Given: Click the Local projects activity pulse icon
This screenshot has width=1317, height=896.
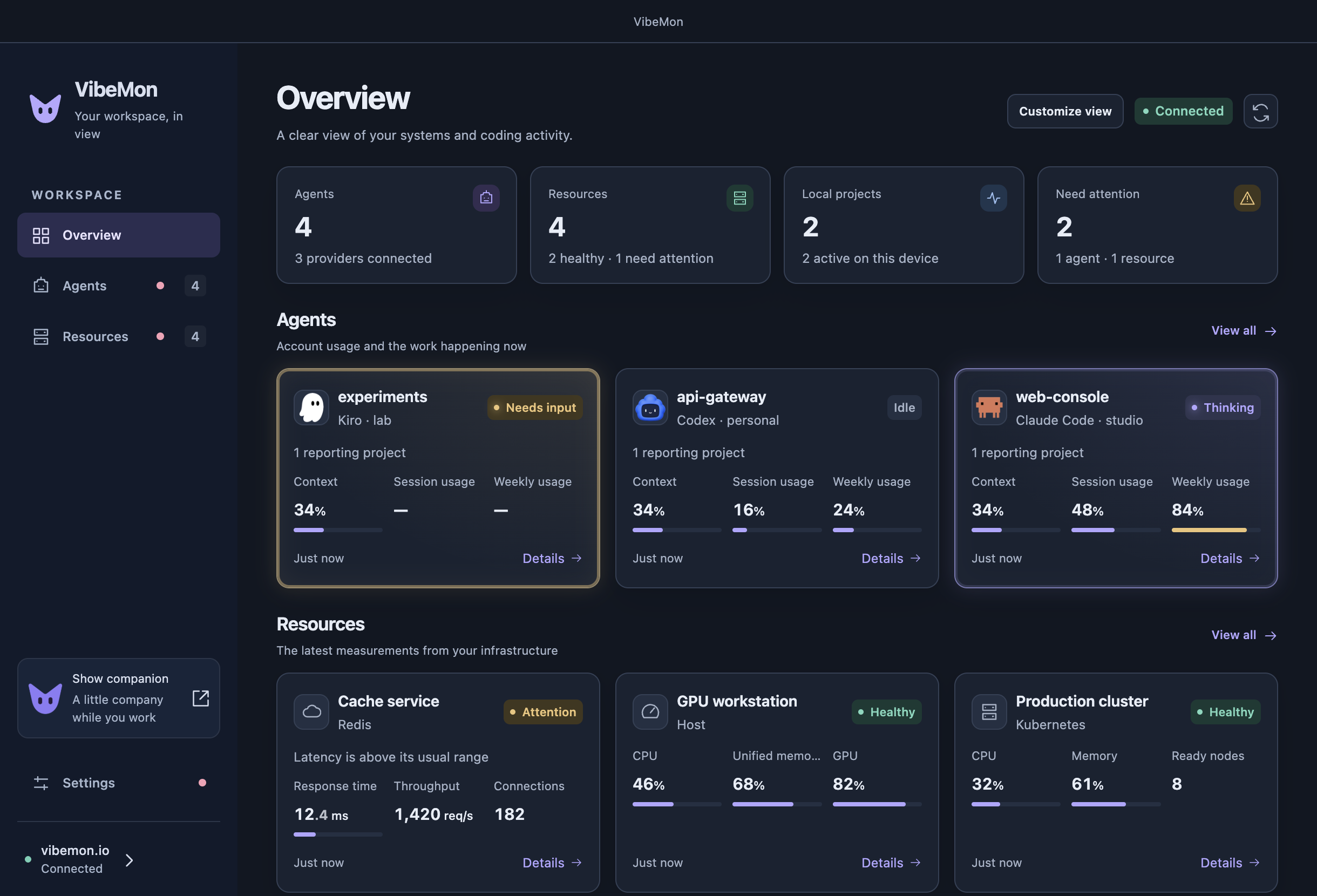Looking at the screenshot, I should [x=993, y=198].
